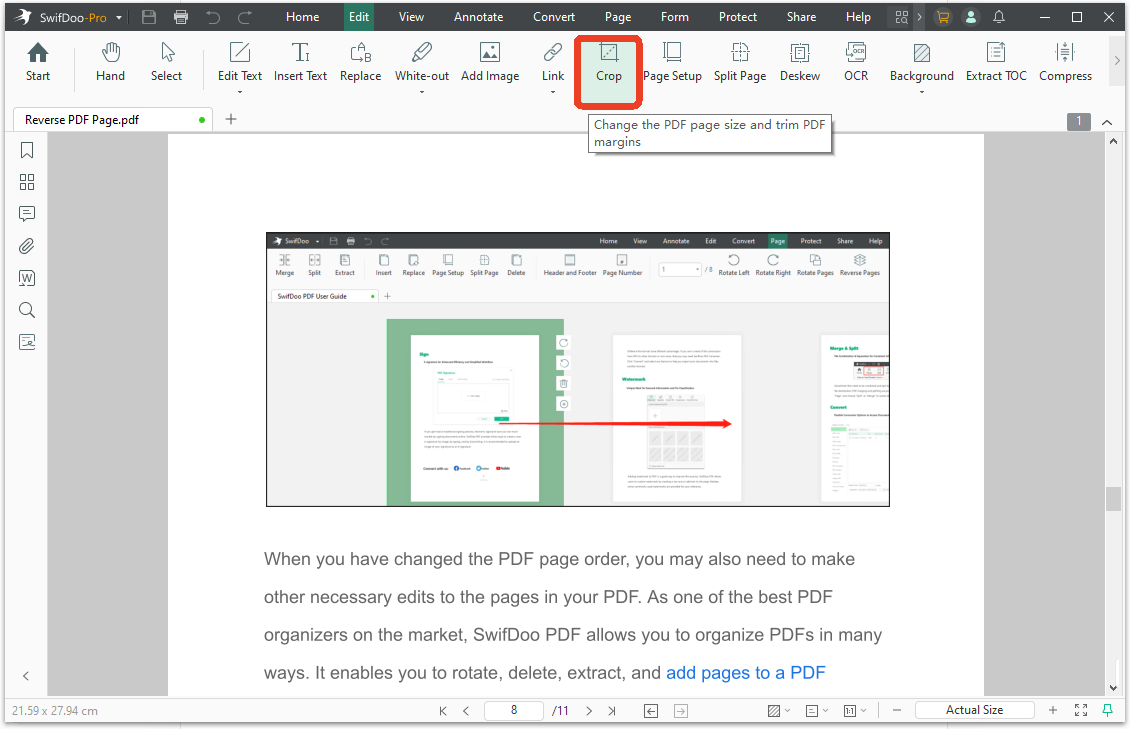The height and width of the screenshot is (729, 1130).
Task: Show more menu tabs chevron
Action: click(x=920, y=17)
